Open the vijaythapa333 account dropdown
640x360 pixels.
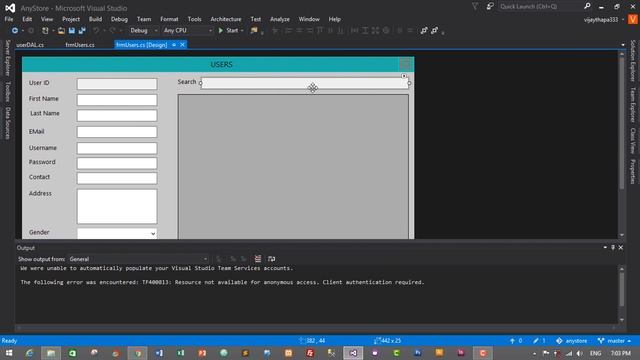[604, 20]
